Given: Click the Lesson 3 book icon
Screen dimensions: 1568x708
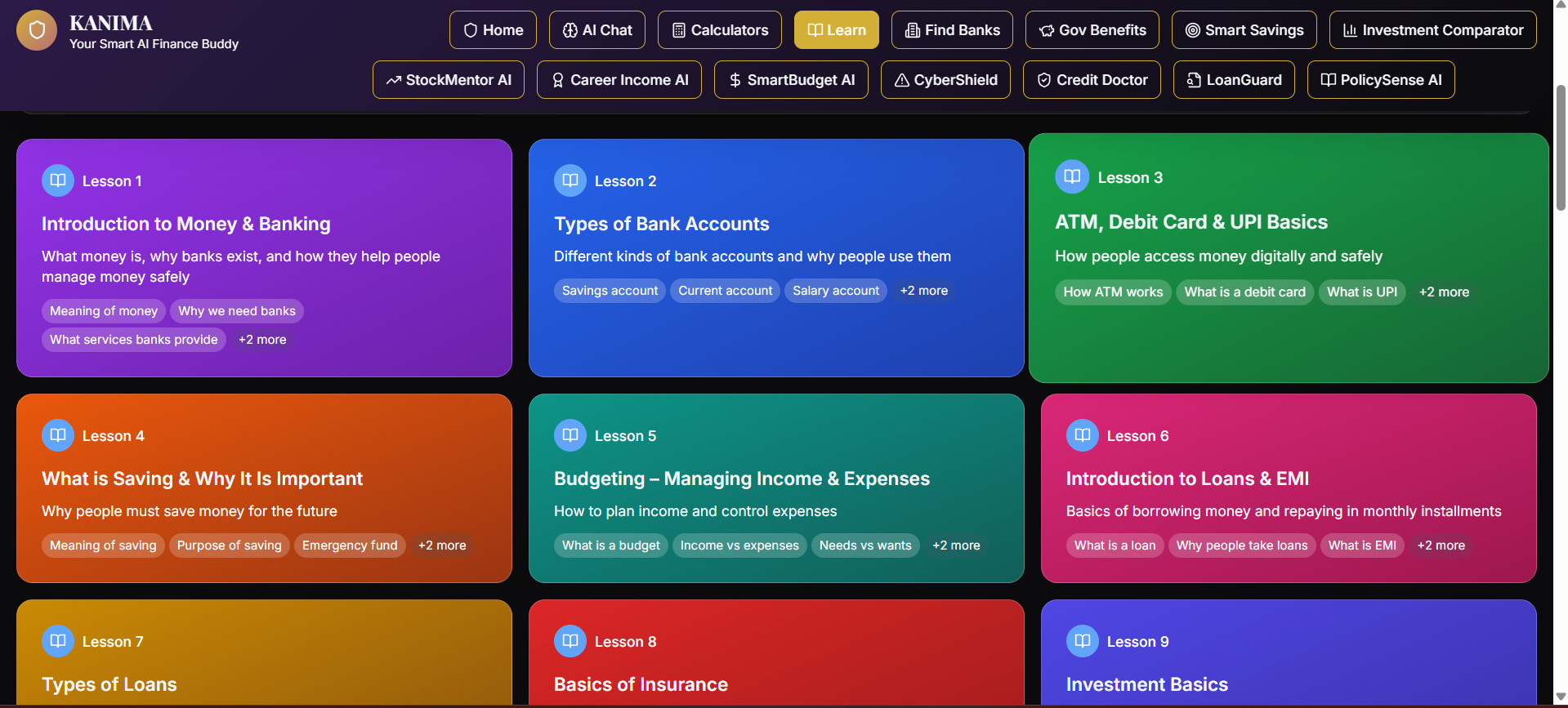Looking at the screenshot, I should [x=1072, y=176].
